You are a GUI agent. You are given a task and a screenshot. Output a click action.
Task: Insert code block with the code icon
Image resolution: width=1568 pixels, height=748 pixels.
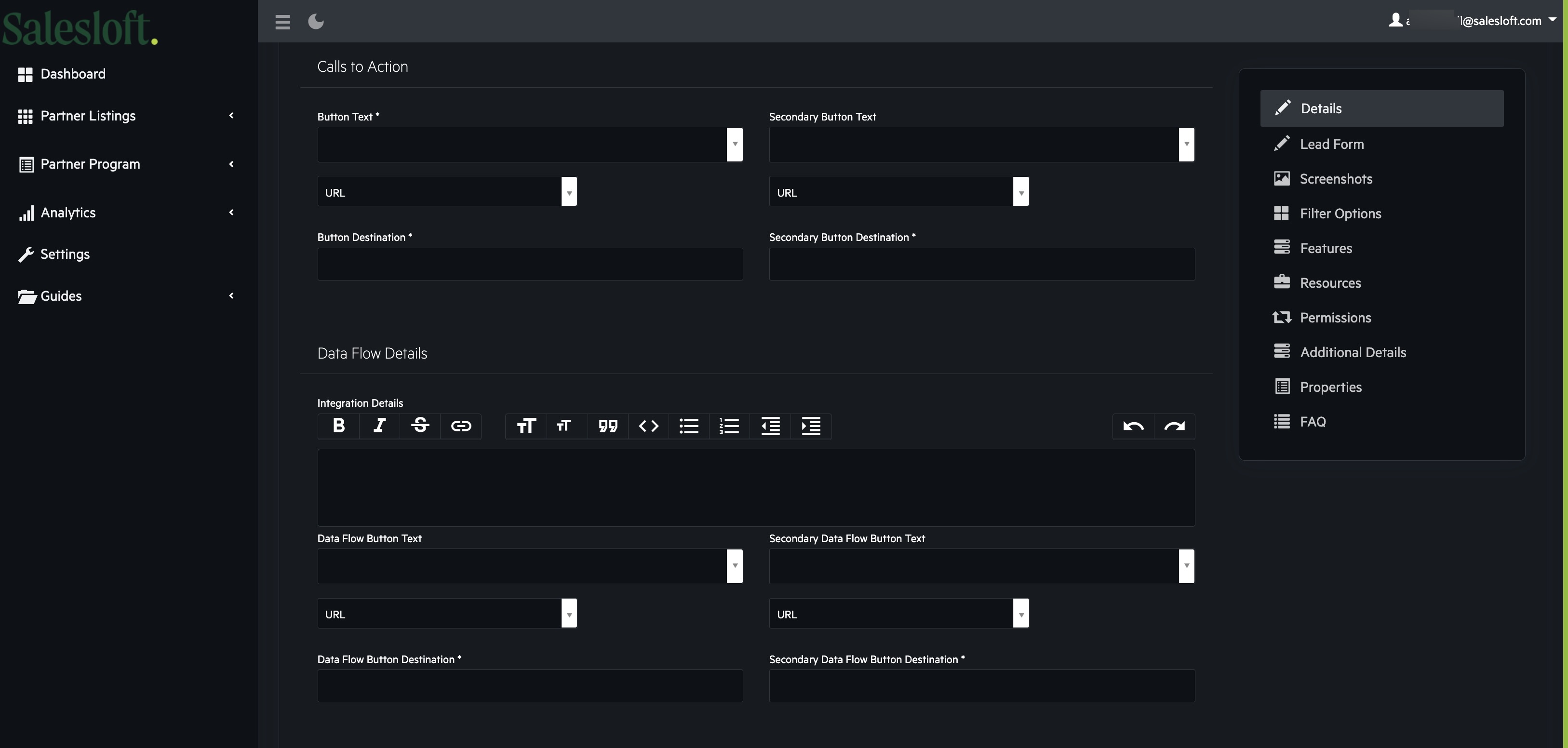point(648,426)
